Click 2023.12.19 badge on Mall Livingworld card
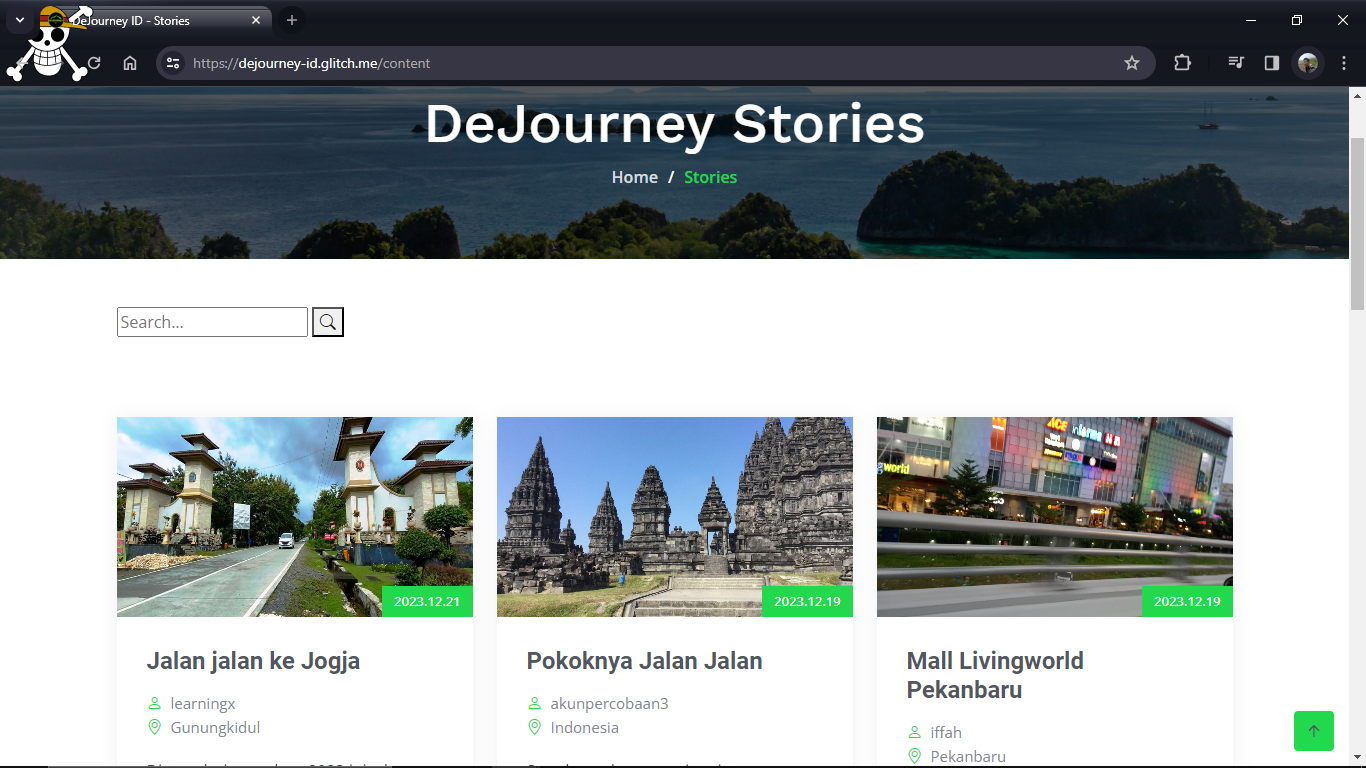This screenshot has width=1366, height=768. tap(1187, 601)
